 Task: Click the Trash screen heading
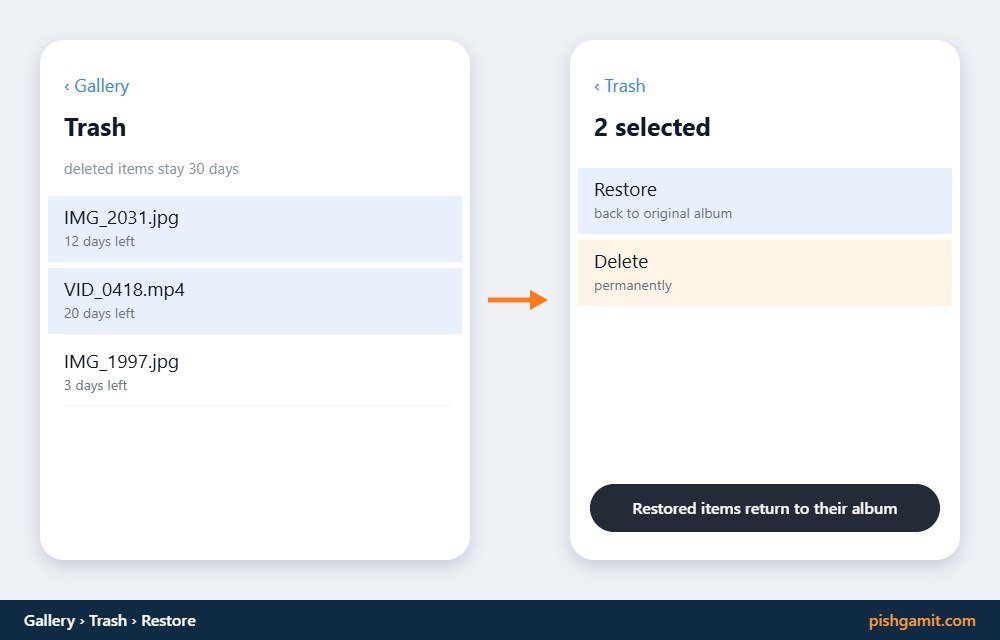click(95, 127)
